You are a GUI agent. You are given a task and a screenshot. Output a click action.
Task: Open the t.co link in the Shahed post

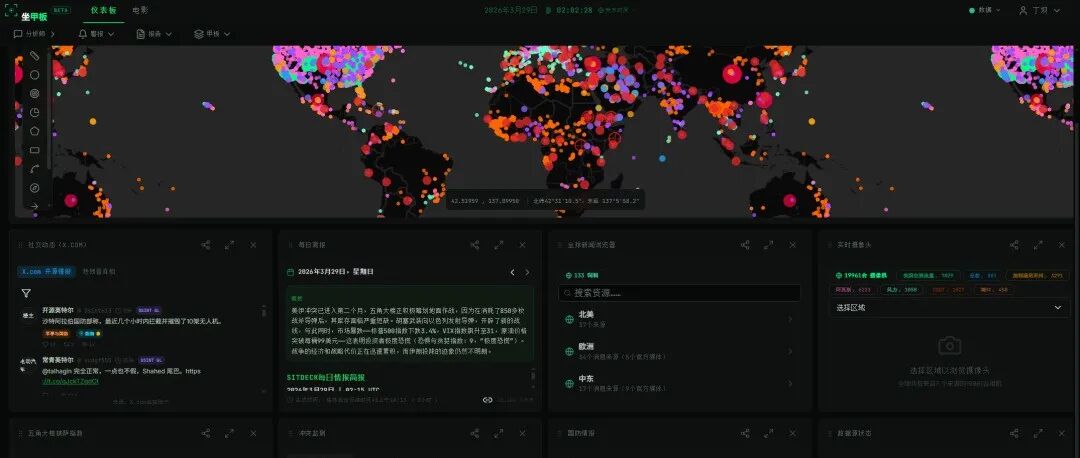click(70, 381)
